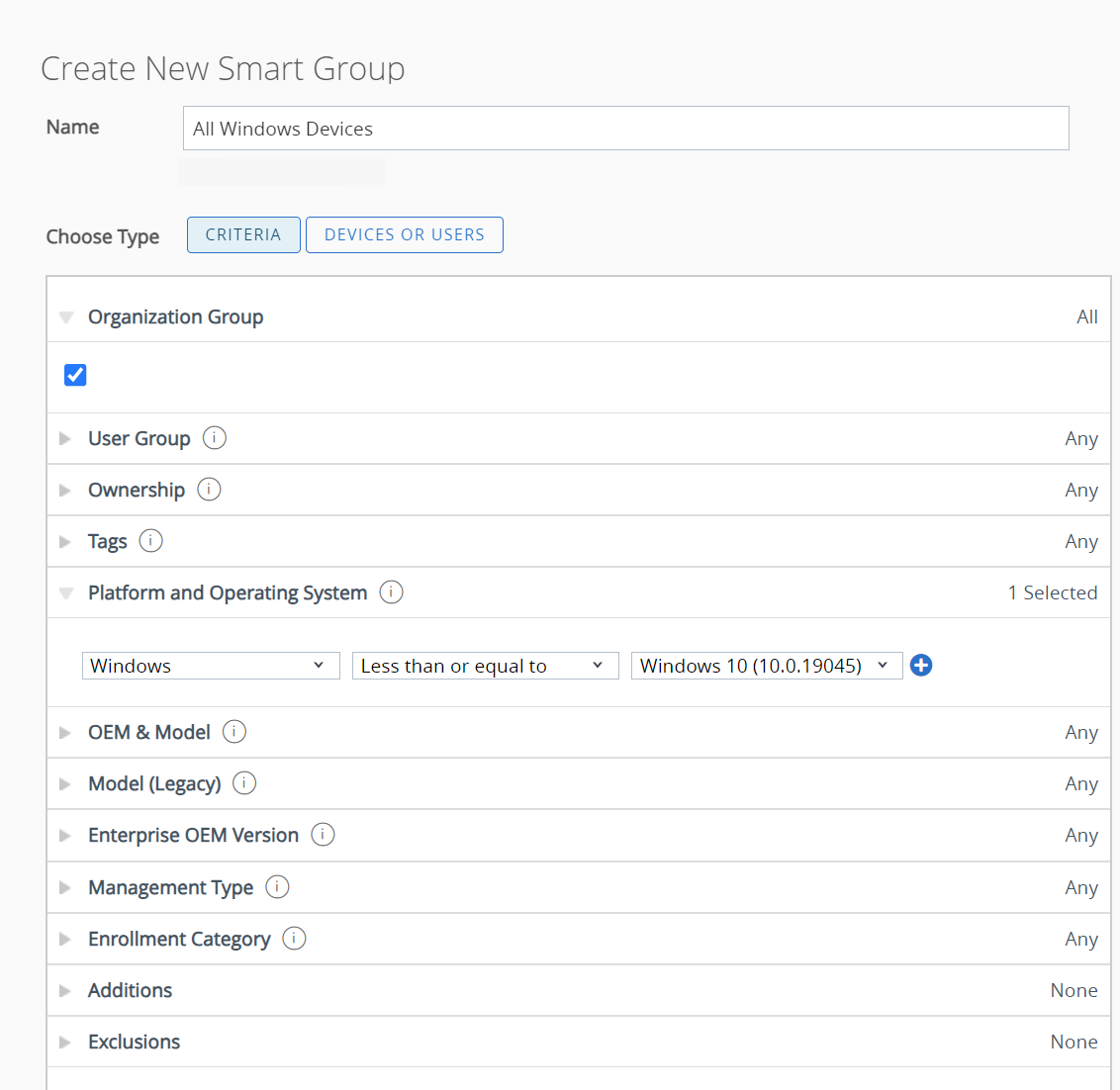Image resolution: width=1120 pixels, height=1090 pixels.
Task: Open the Less than or equal to dropdown
Action: [485, 666]
